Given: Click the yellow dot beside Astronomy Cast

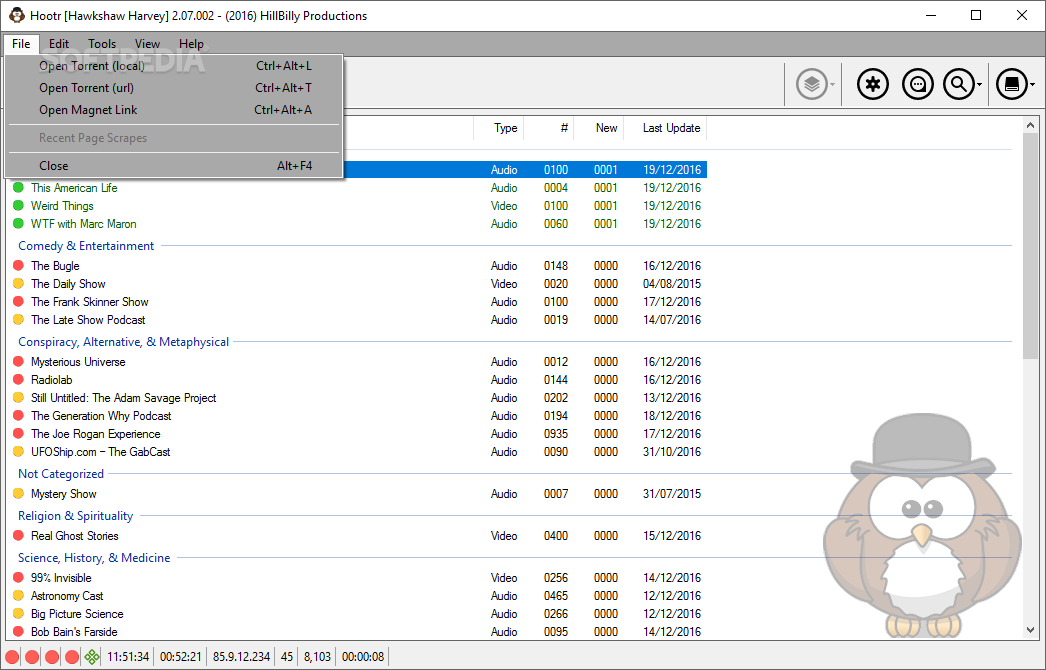Looking at the screenshot, I should tap(18, 596).
